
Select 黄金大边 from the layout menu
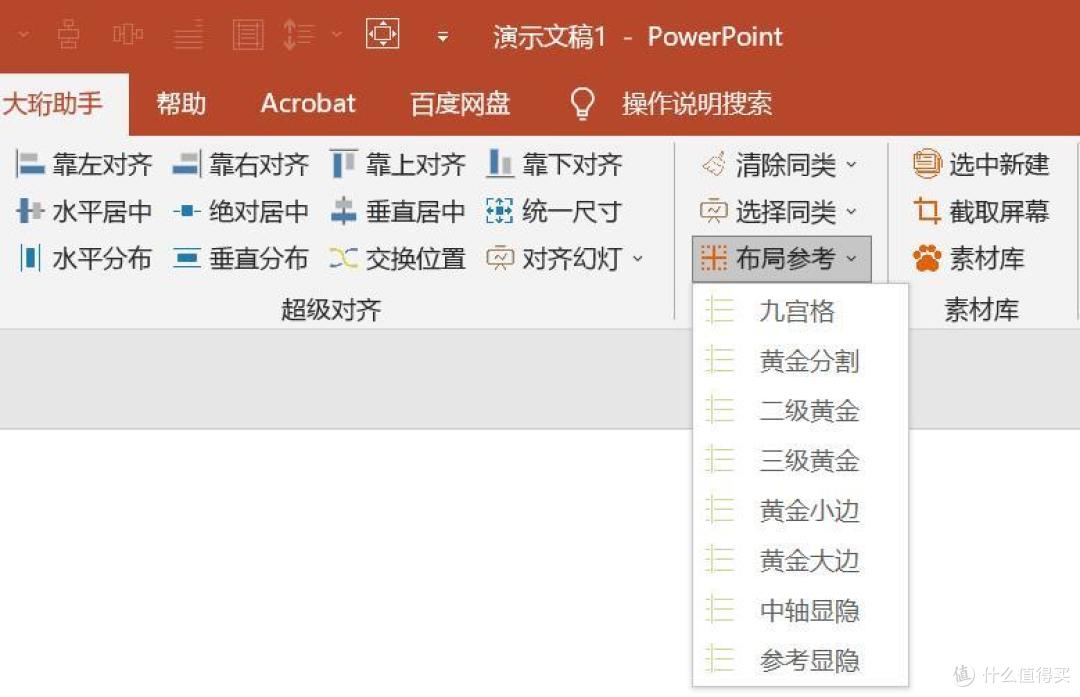coord(800,561)
